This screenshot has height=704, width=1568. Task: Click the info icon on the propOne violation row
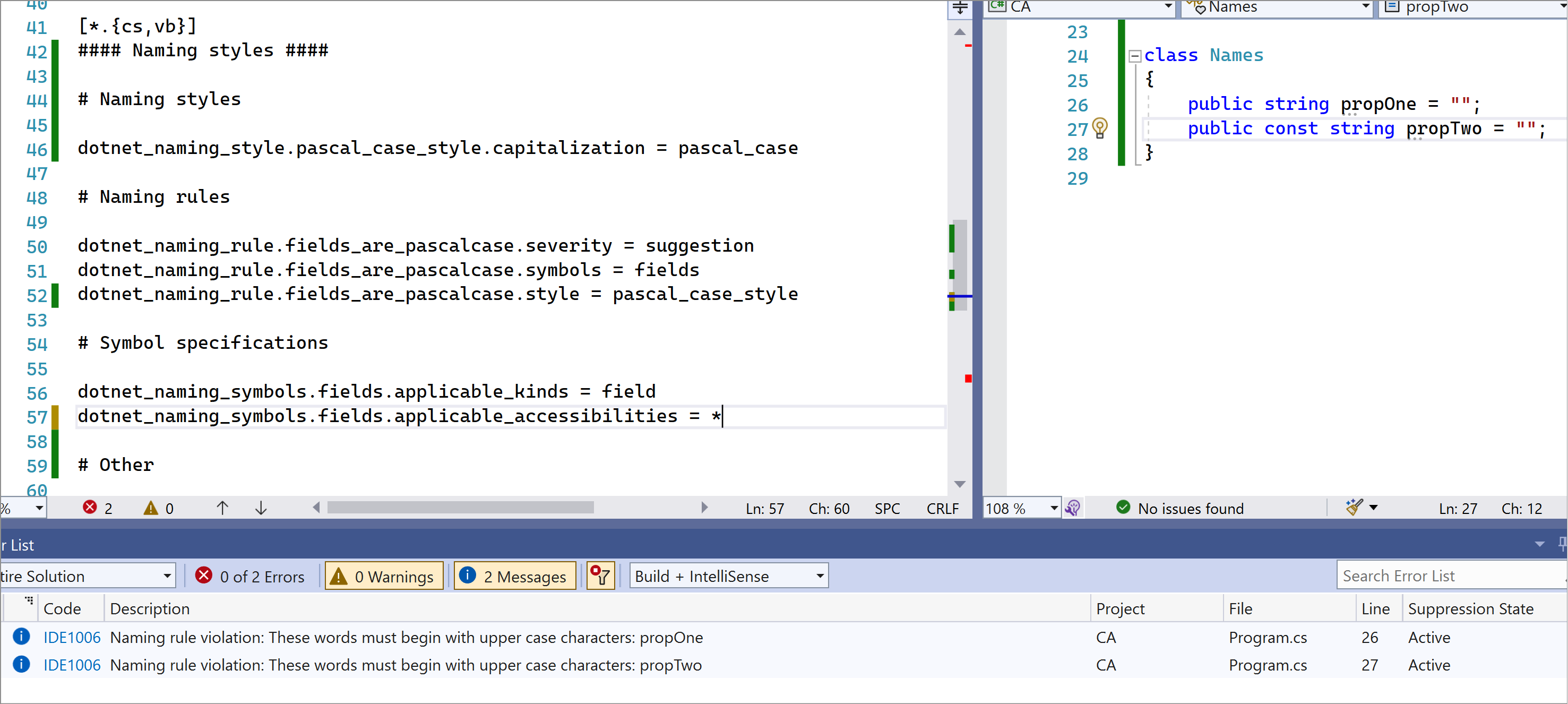[21, 637]
